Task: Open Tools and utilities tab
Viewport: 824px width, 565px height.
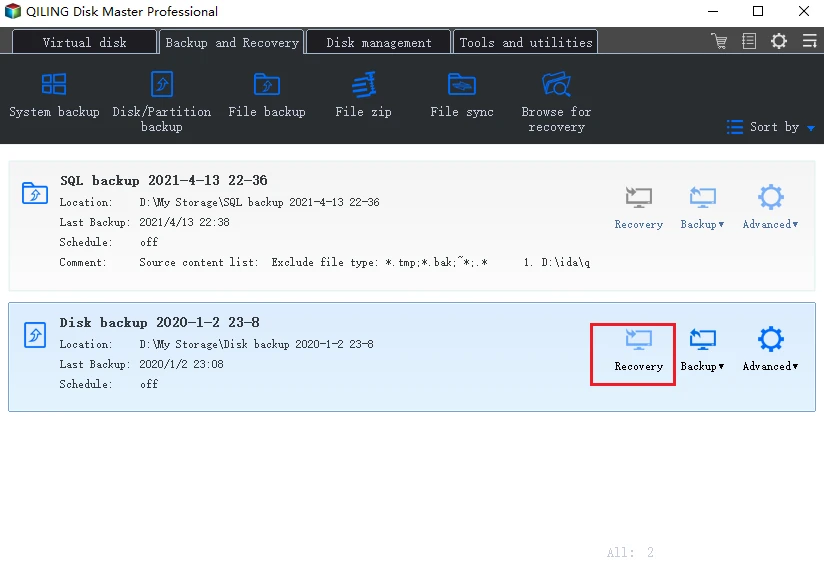Action: point(526,42)
